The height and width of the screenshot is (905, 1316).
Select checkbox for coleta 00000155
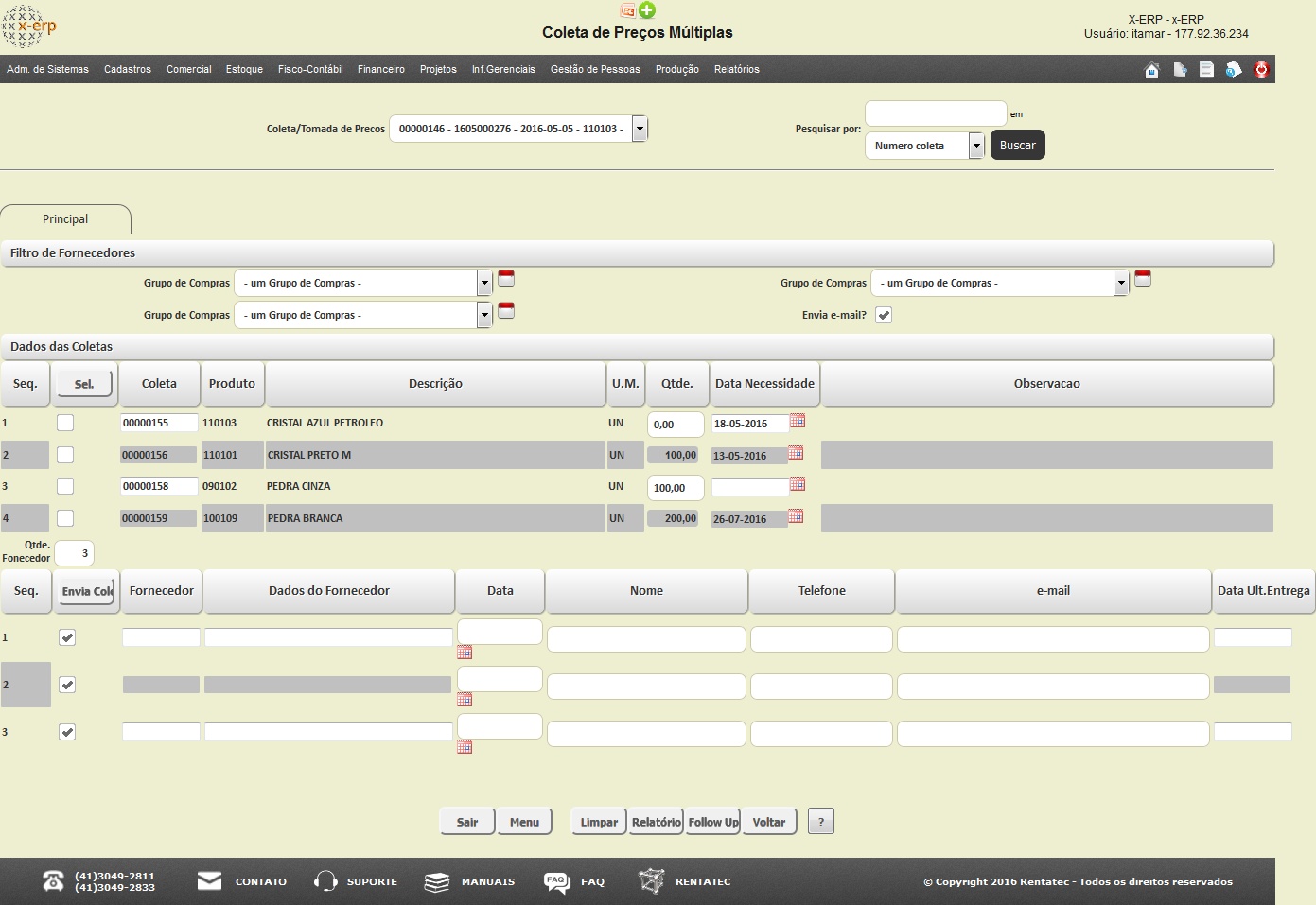[65, 423]
